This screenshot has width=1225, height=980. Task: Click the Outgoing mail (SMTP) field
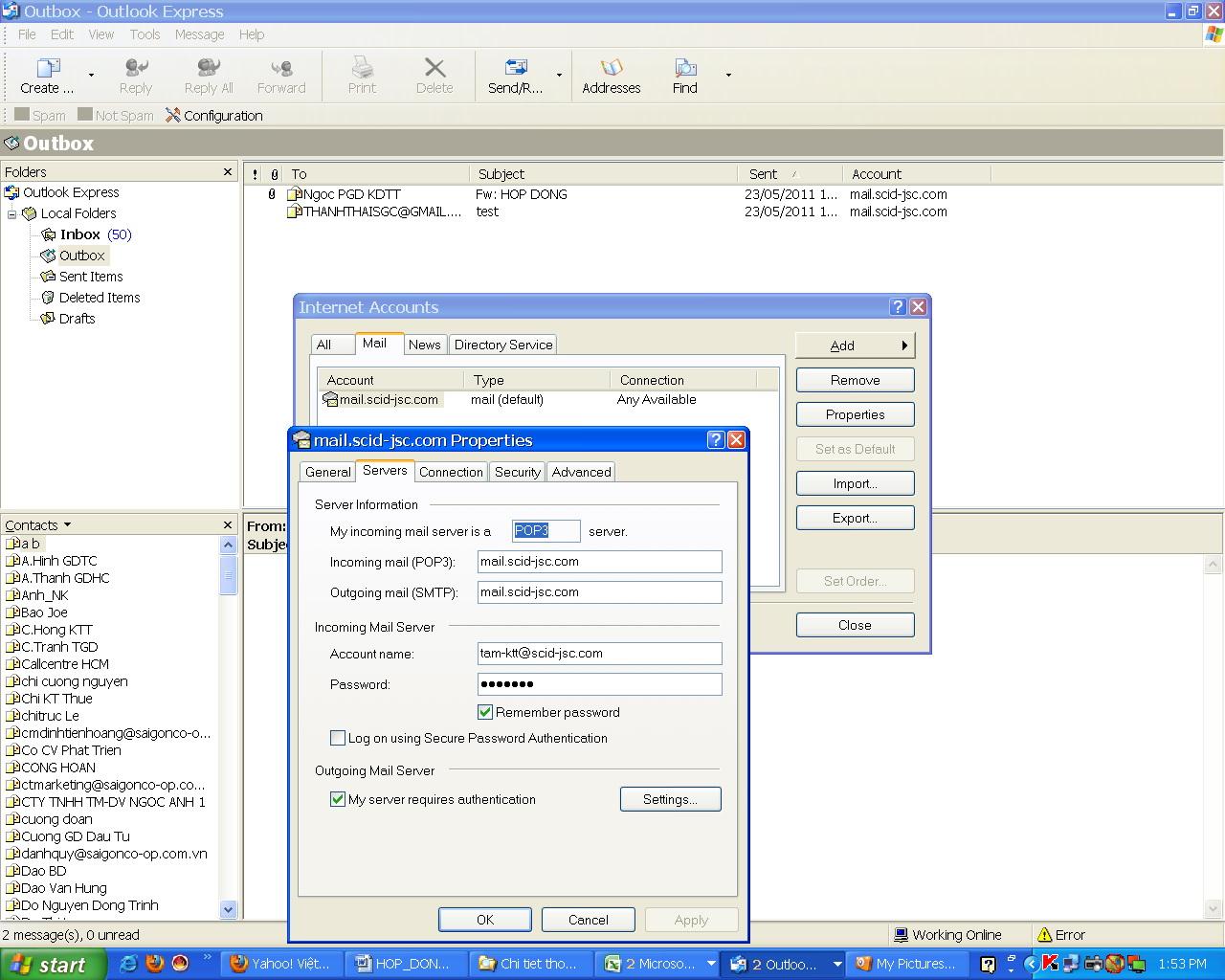pyautogui.click(x=599, y=592)
